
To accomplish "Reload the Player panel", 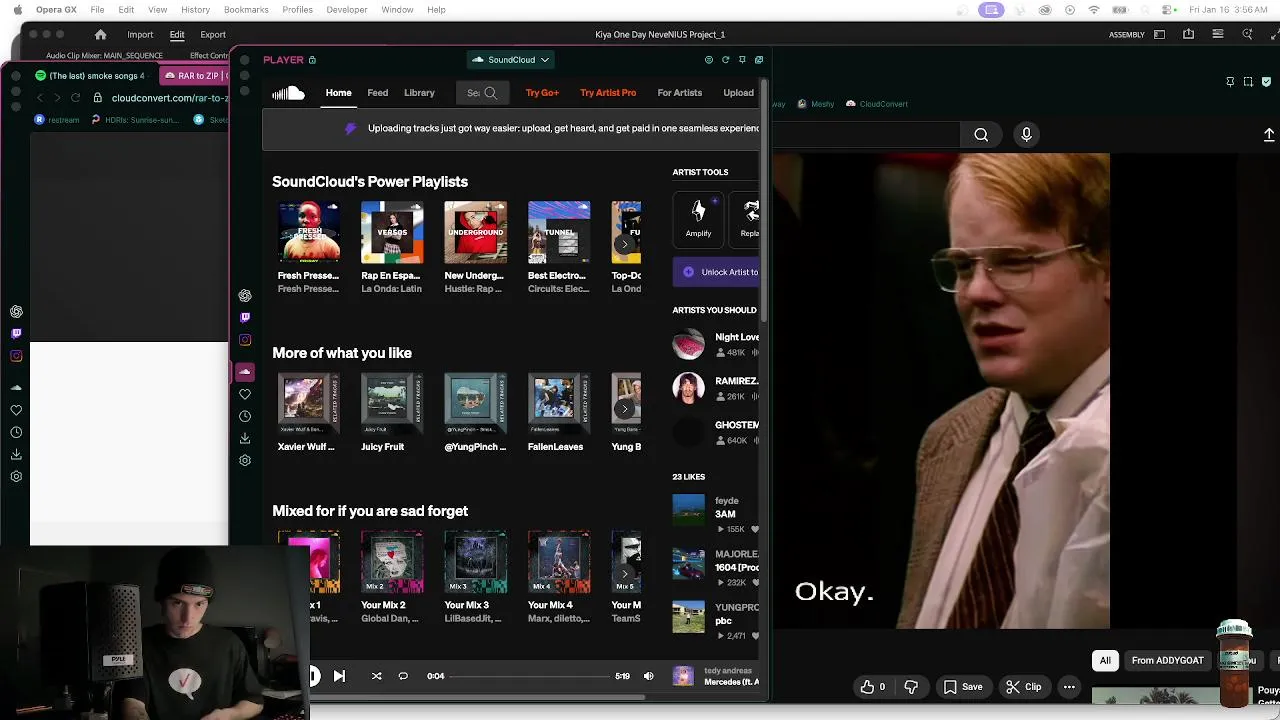I will 725,60.
